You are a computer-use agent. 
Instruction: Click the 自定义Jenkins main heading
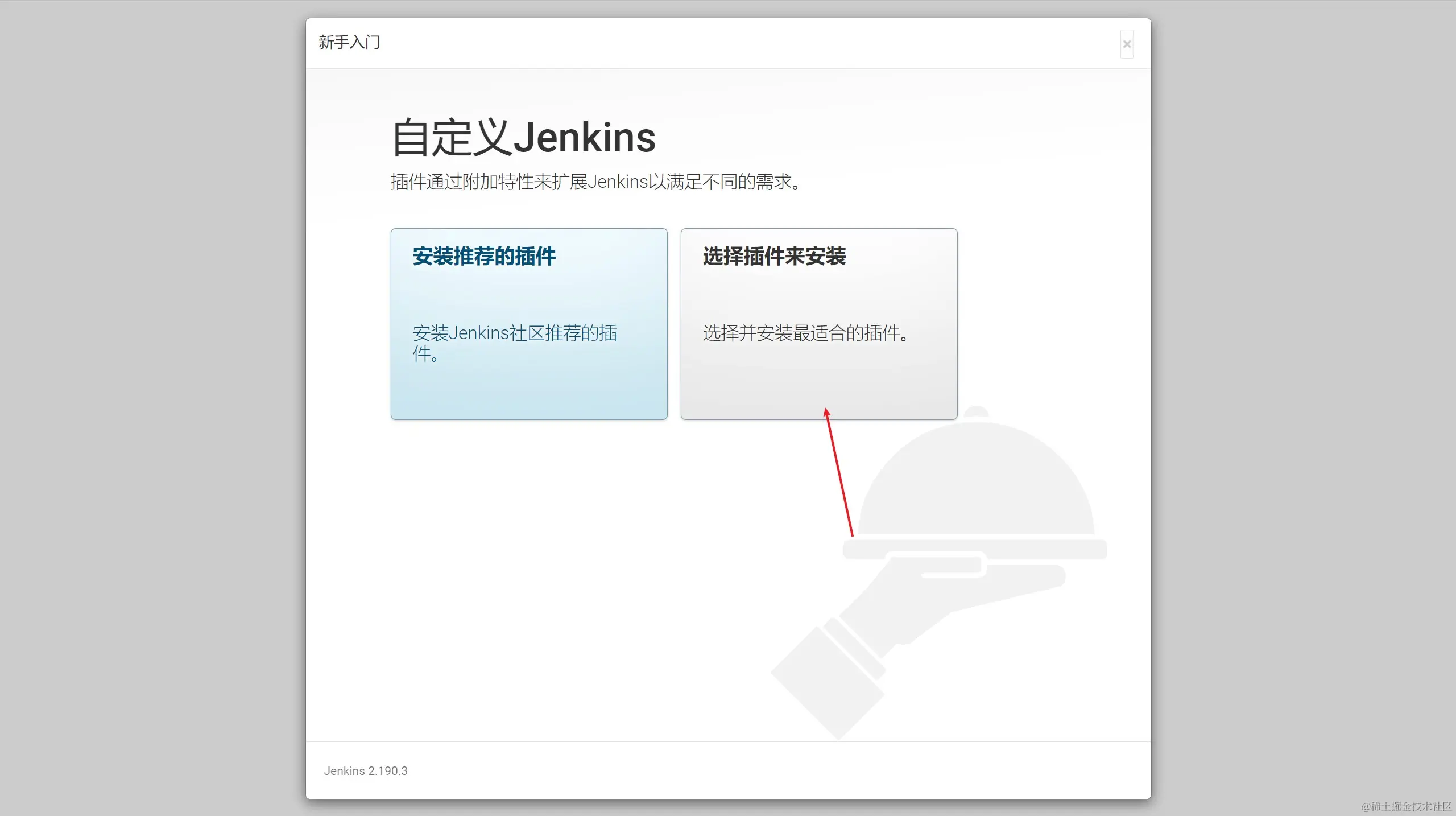(x=523, y=138)
